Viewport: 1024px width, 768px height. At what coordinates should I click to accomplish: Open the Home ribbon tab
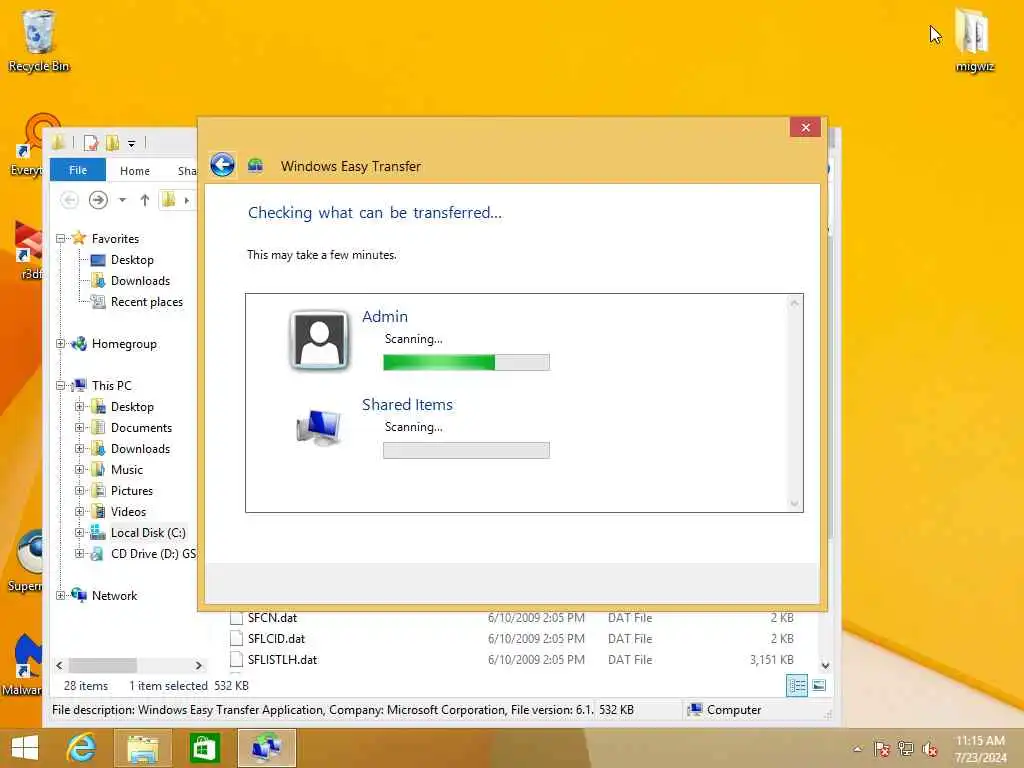coord(135,170)
